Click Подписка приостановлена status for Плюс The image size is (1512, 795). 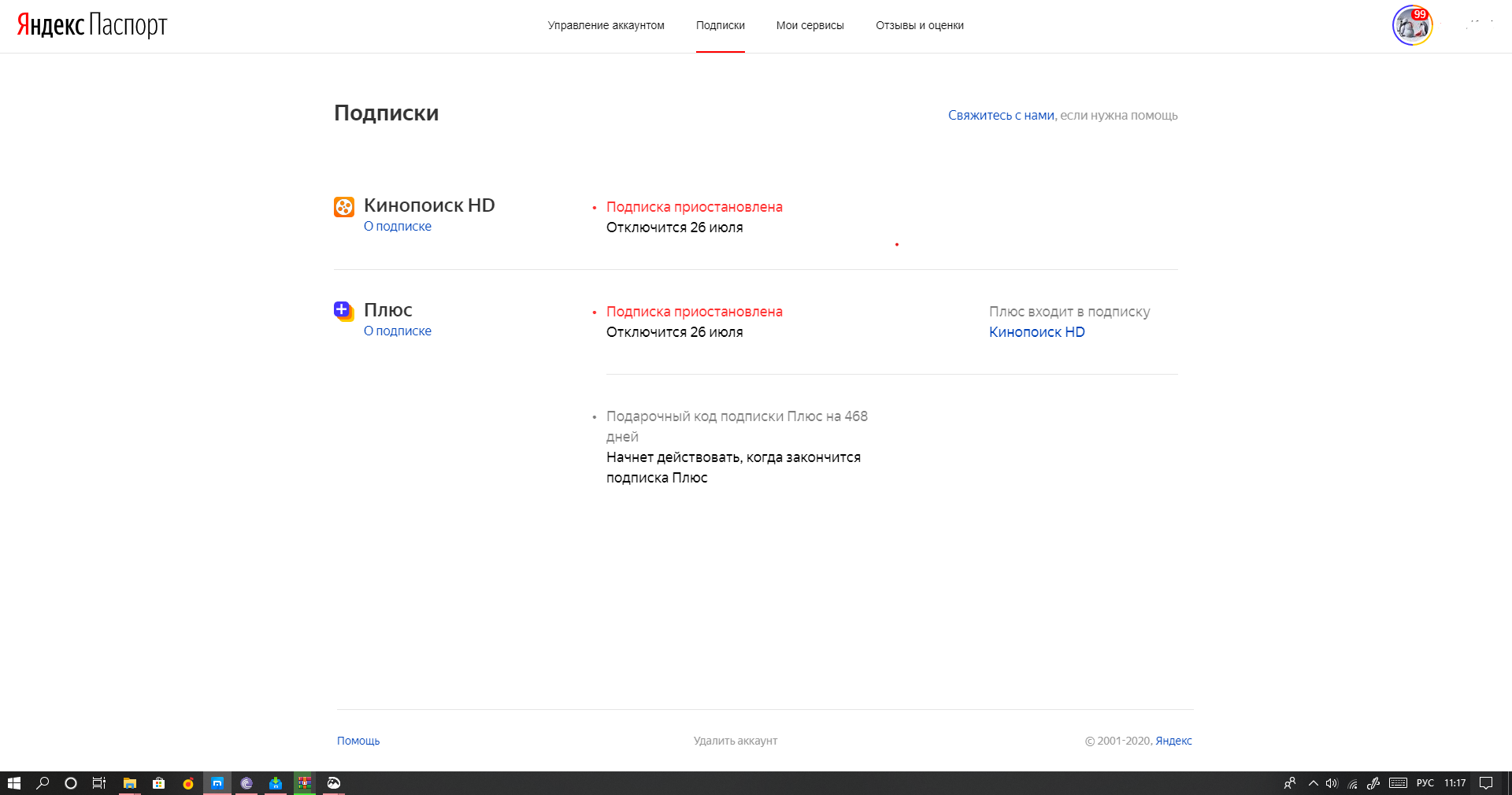coord(695,312)
